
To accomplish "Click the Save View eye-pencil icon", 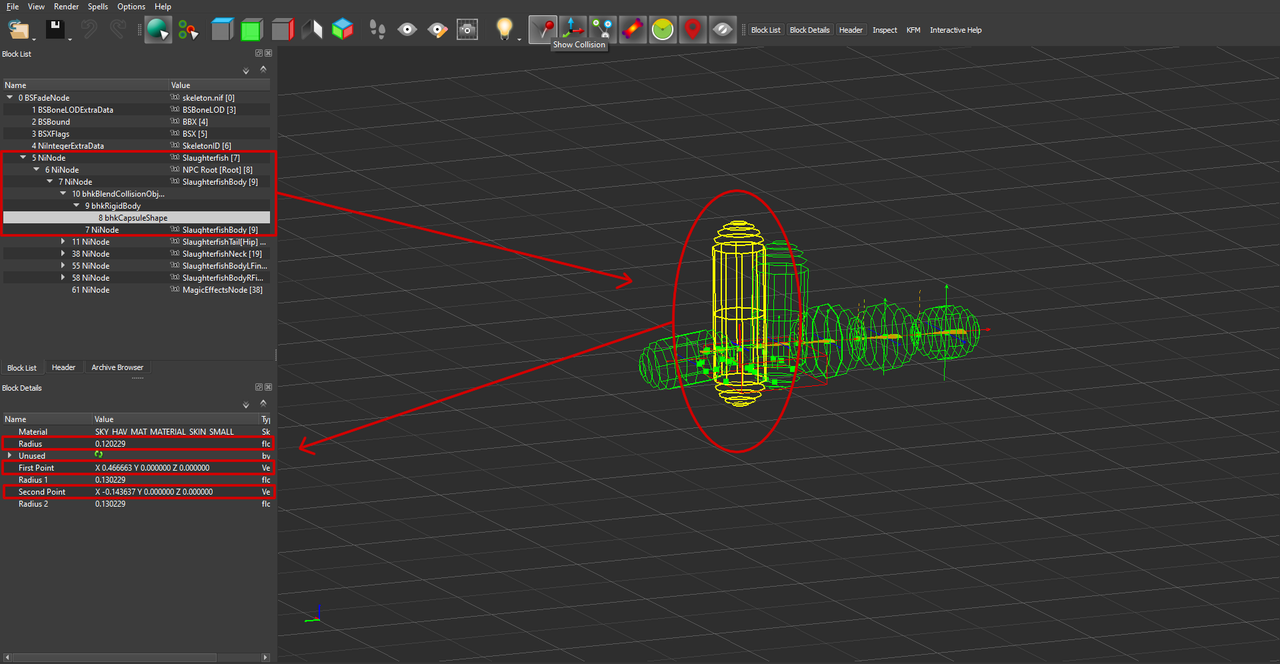I will pyautogui.click(x=437, y=30).
